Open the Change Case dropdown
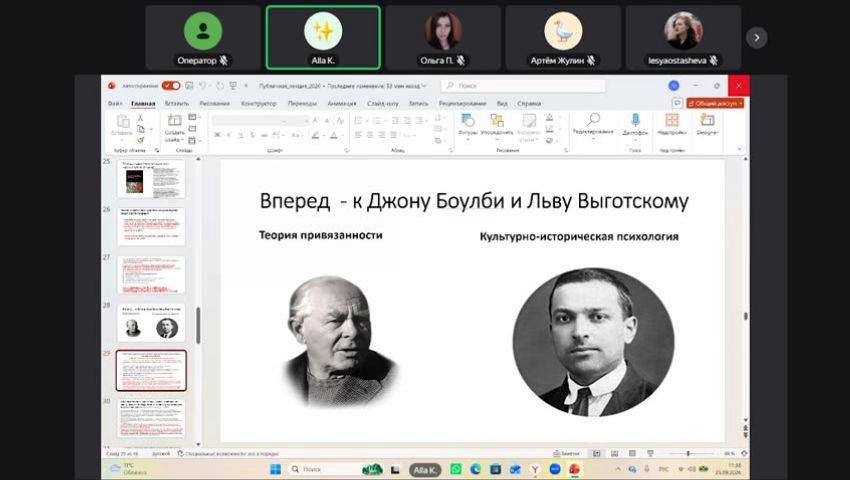Image resolution: width=850 pixels, height=480 pixels. click(297, 135)
